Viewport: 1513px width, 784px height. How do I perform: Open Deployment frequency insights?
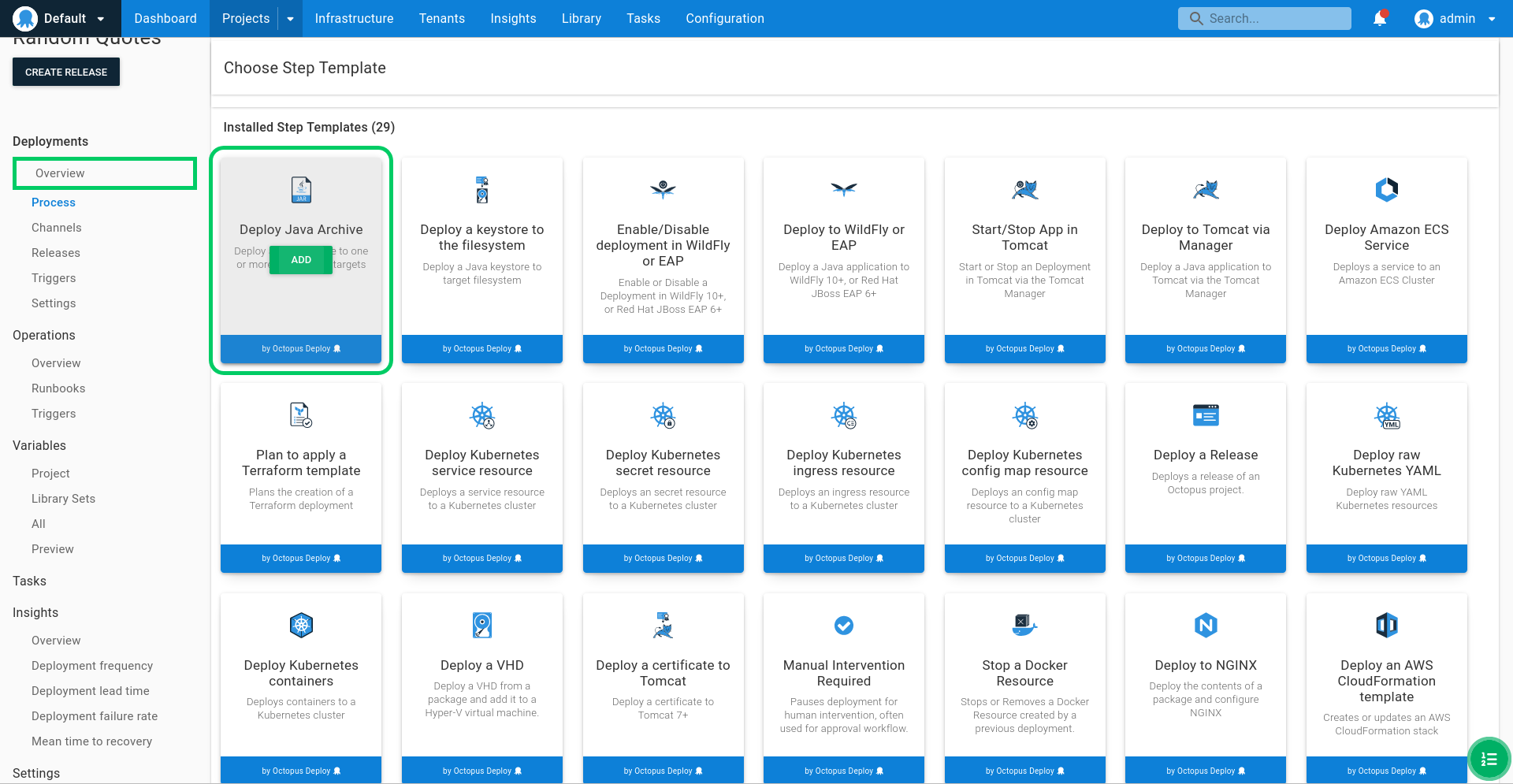point(92,666)
